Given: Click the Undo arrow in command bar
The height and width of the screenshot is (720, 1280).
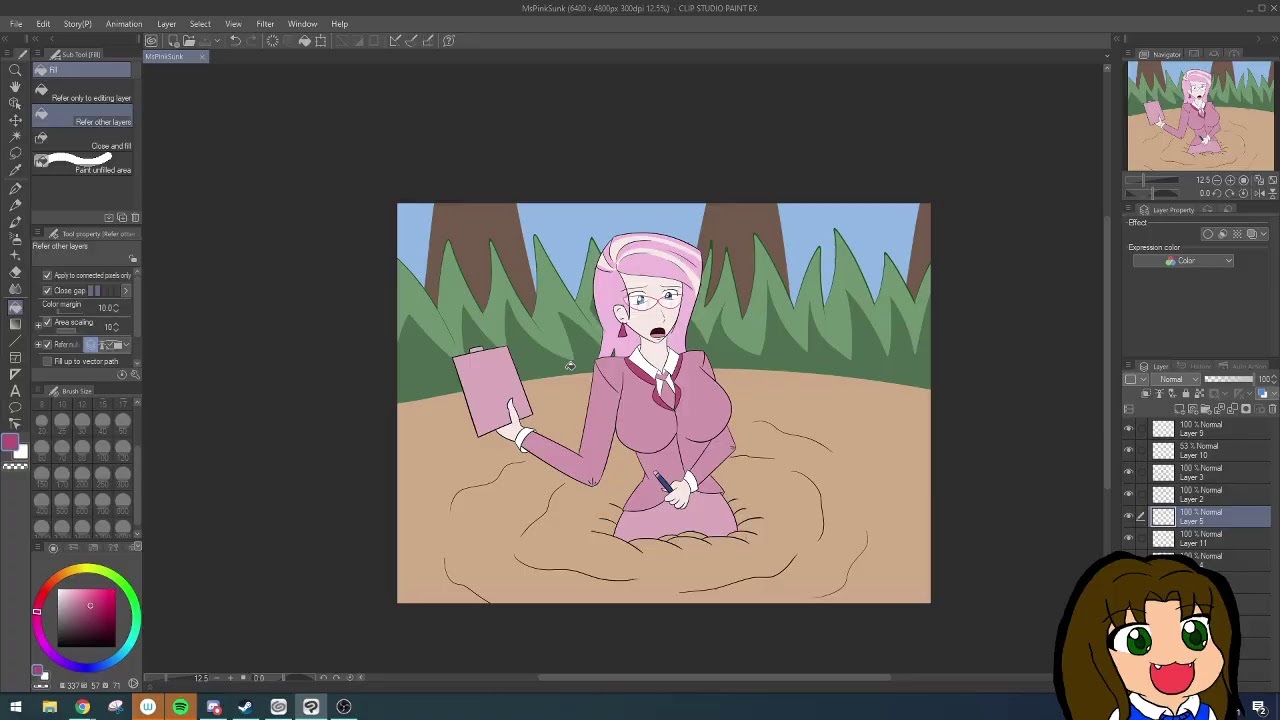Looking at the screenshot, I should pyautogui.click(x=235, y=41).
